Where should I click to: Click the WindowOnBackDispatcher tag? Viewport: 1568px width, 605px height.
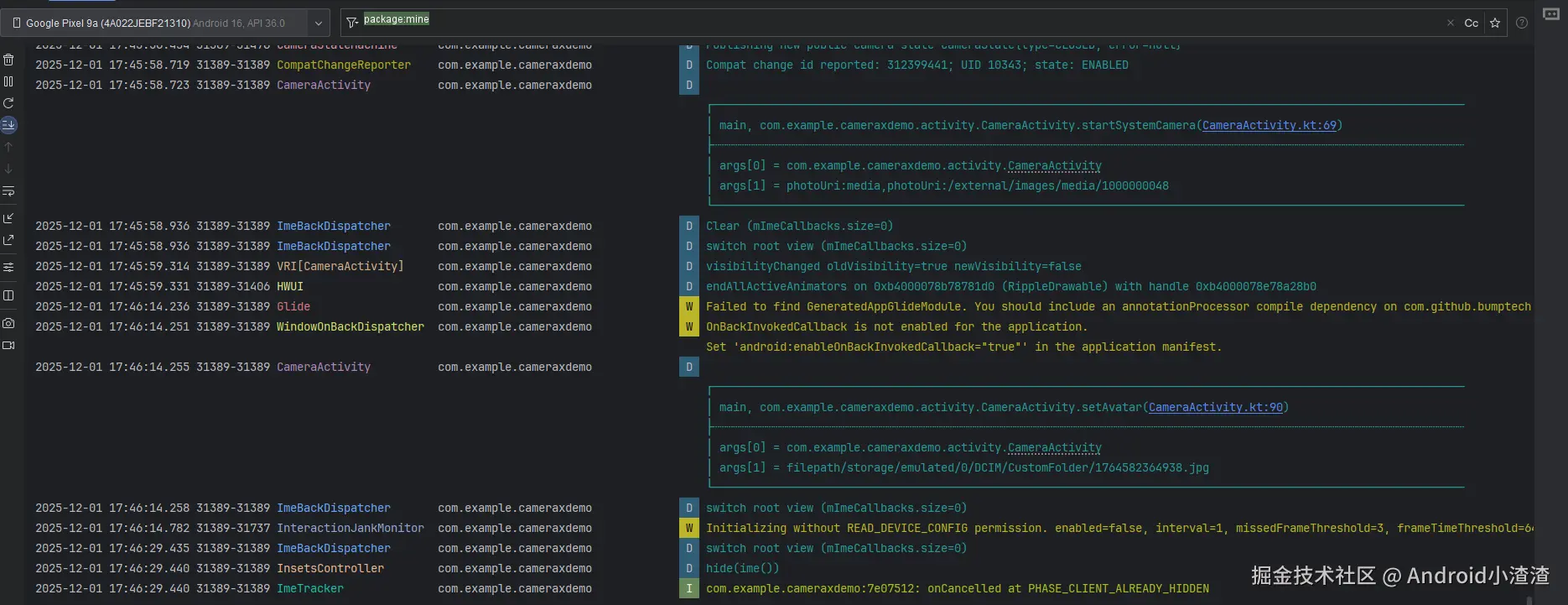pyautogui.click(x=350, y=326)
